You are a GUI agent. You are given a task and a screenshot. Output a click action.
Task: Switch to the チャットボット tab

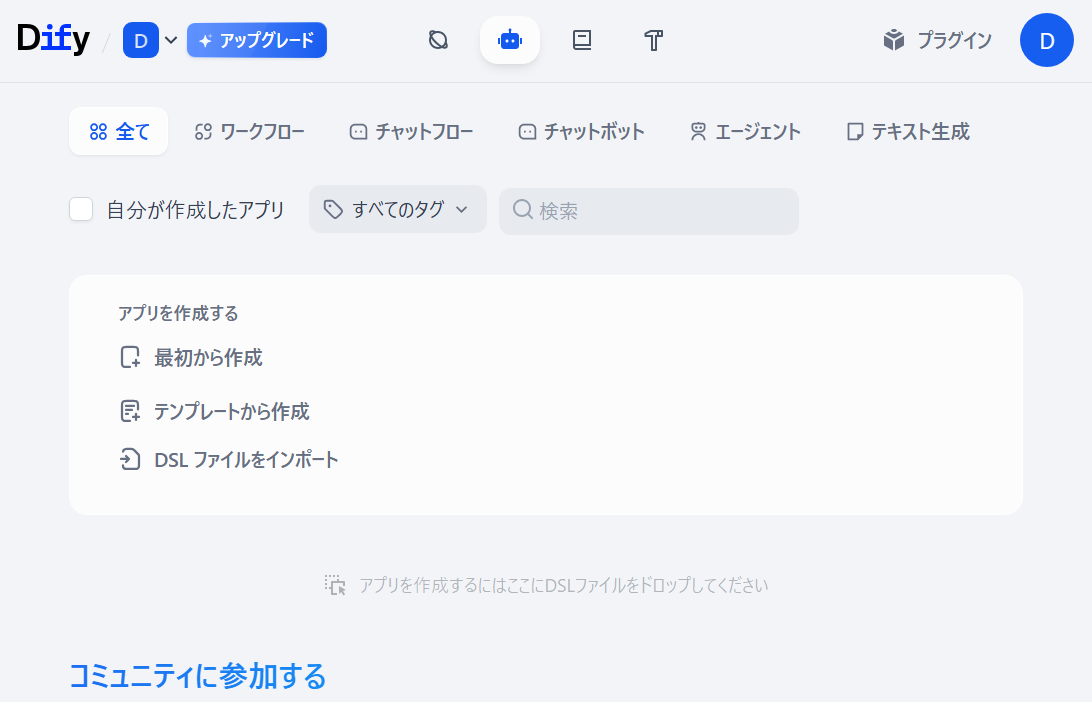pyautogui.click(x=582, y=131)
